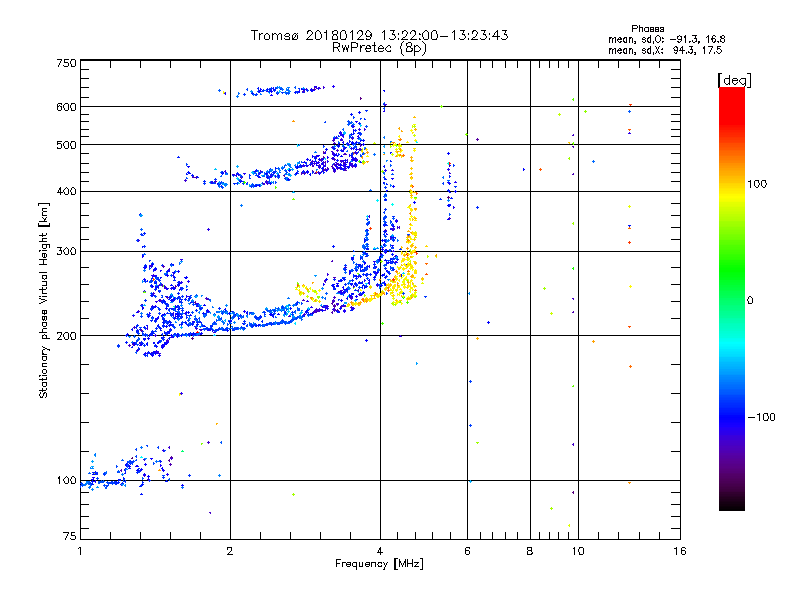This screenshot has height=600, width=800.
Task: Click the x-axis tick label '4'
Action: [380, 551]
